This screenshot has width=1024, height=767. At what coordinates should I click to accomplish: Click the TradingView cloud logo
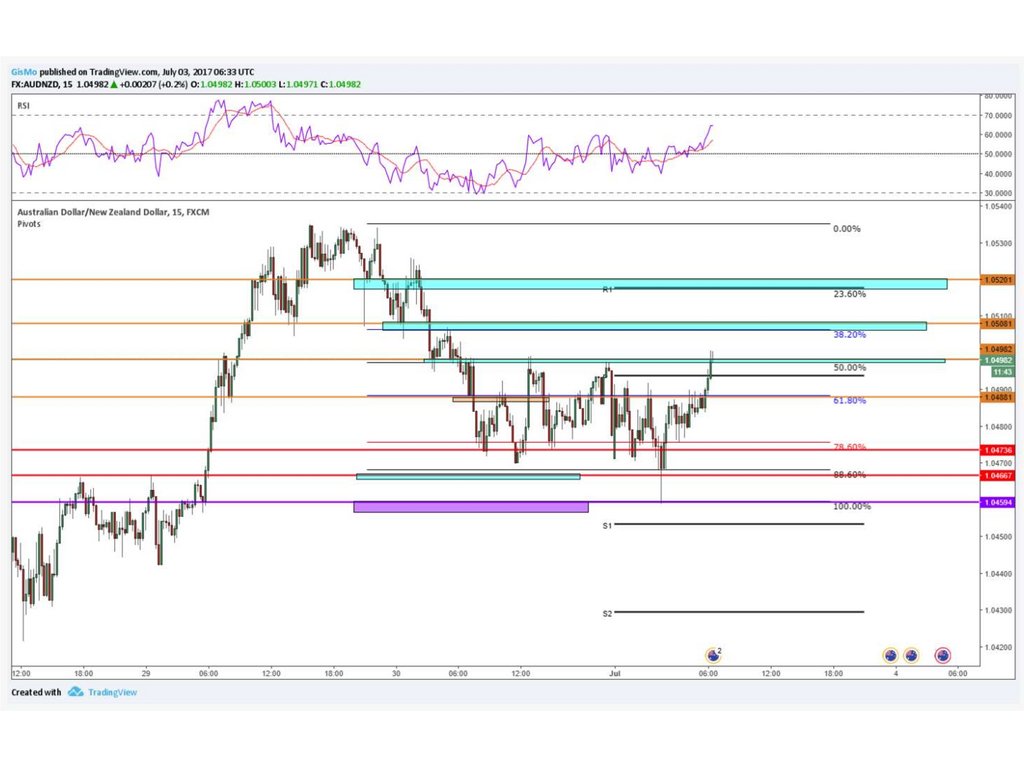(75, 692)
